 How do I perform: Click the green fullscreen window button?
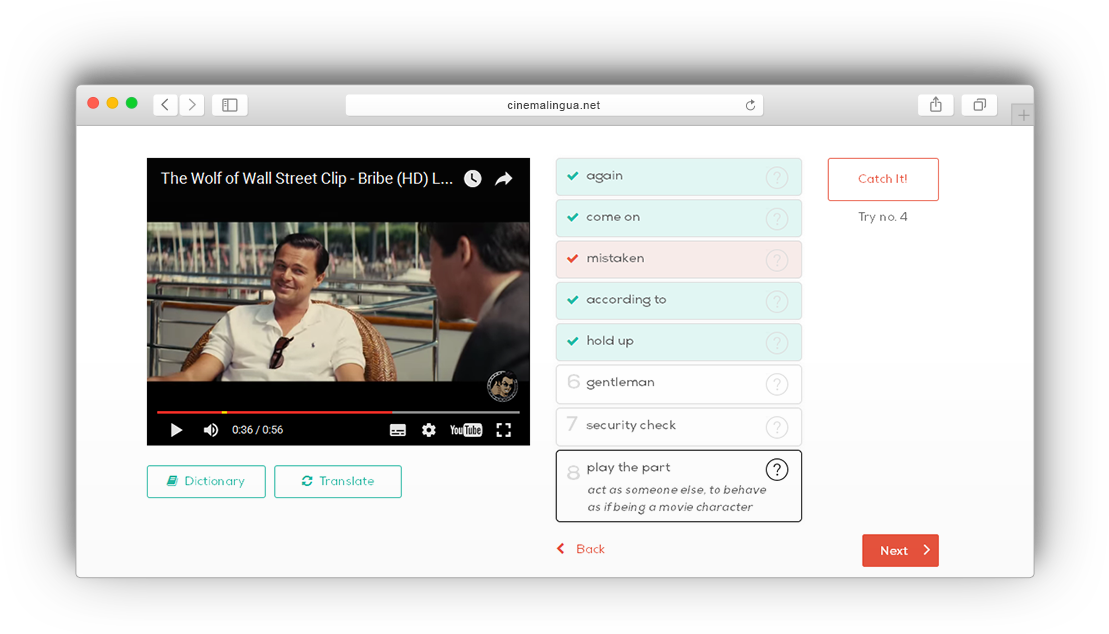coord(132,103)
